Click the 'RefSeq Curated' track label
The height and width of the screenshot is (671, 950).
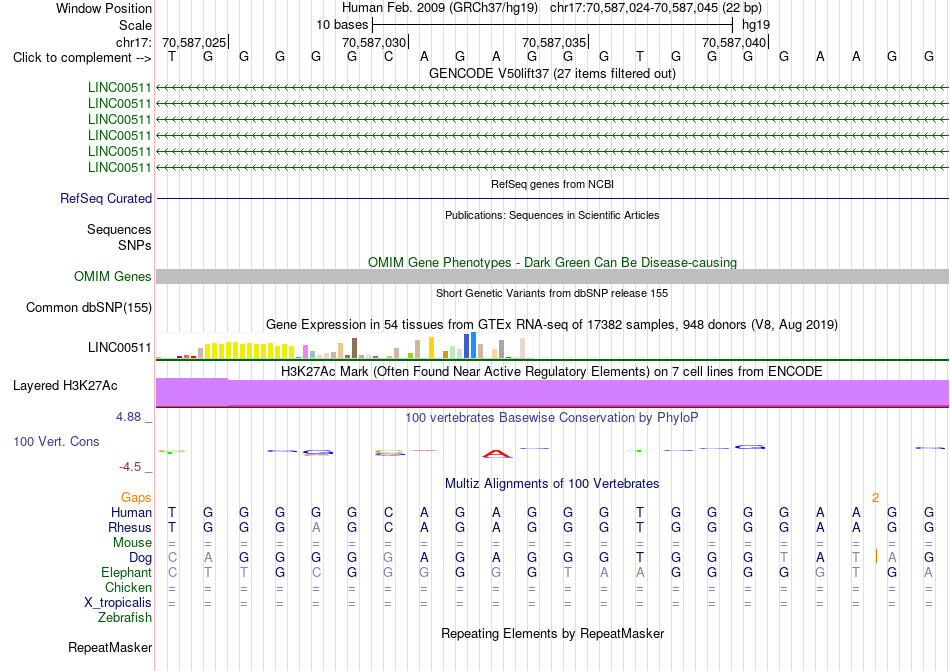pyautogui.click(x=106, y=199)
